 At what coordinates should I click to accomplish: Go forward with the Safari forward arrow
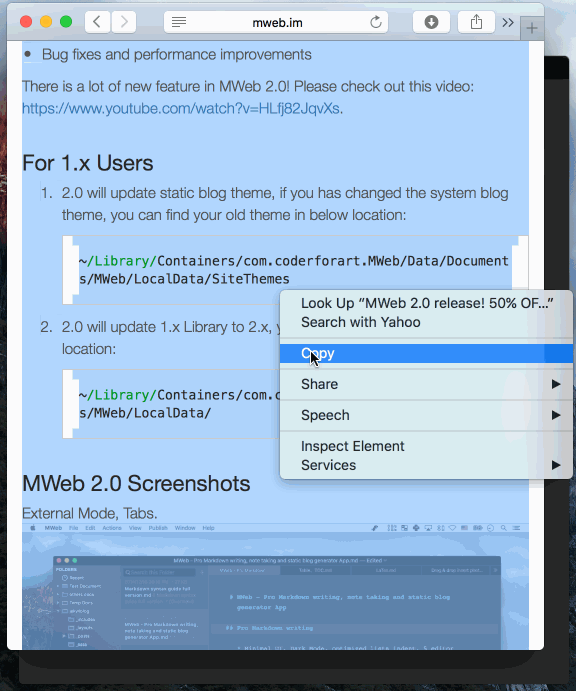click(x=124, y=22)
